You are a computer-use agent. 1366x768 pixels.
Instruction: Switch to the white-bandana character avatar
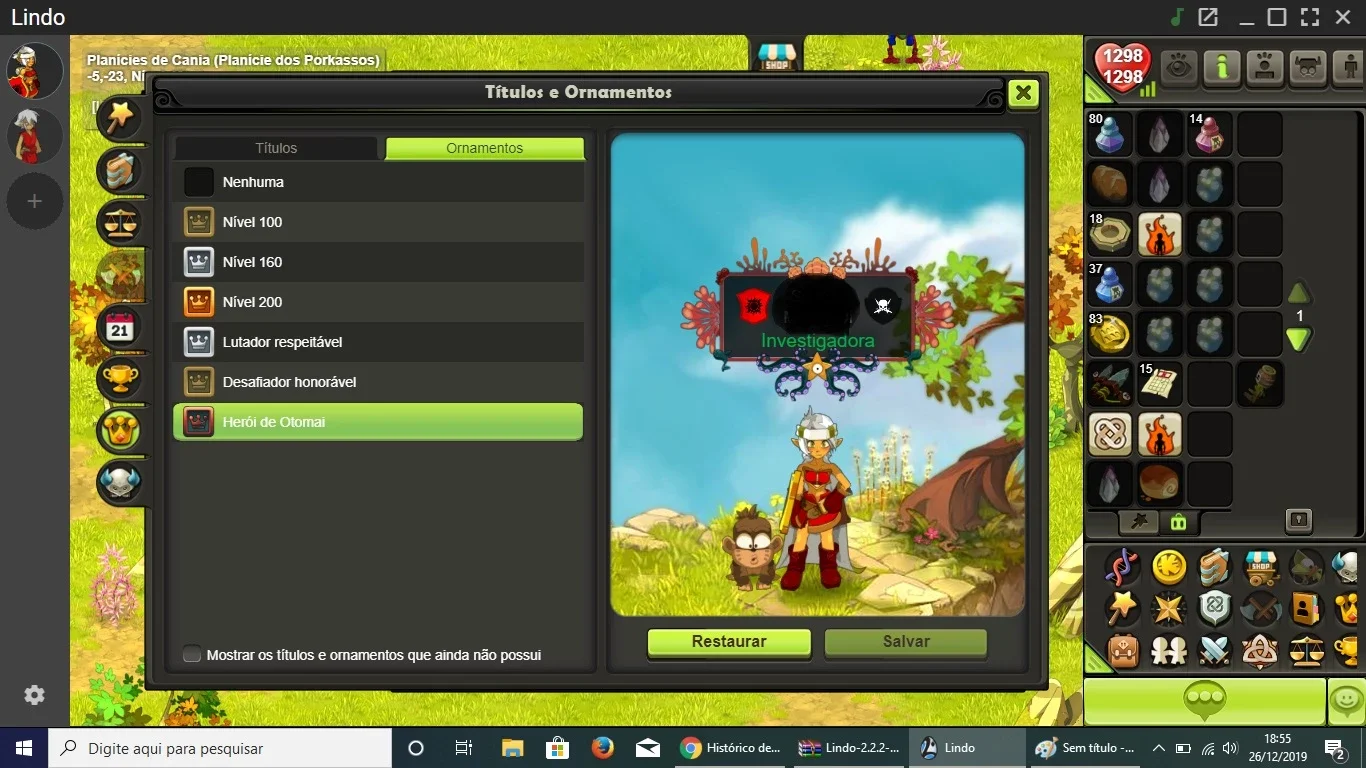pos(35,71)
